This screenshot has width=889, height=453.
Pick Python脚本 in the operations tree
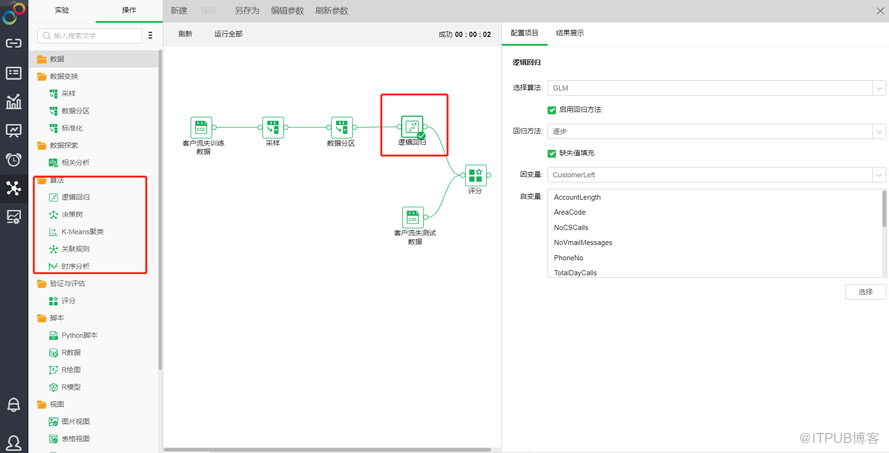[79, 336]
